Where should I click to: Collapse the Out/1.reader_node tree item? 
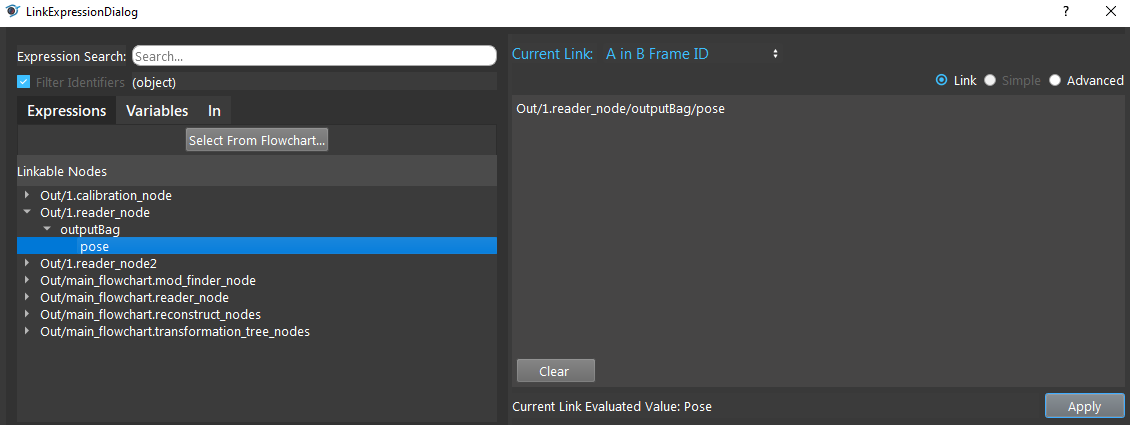point(27,212)
